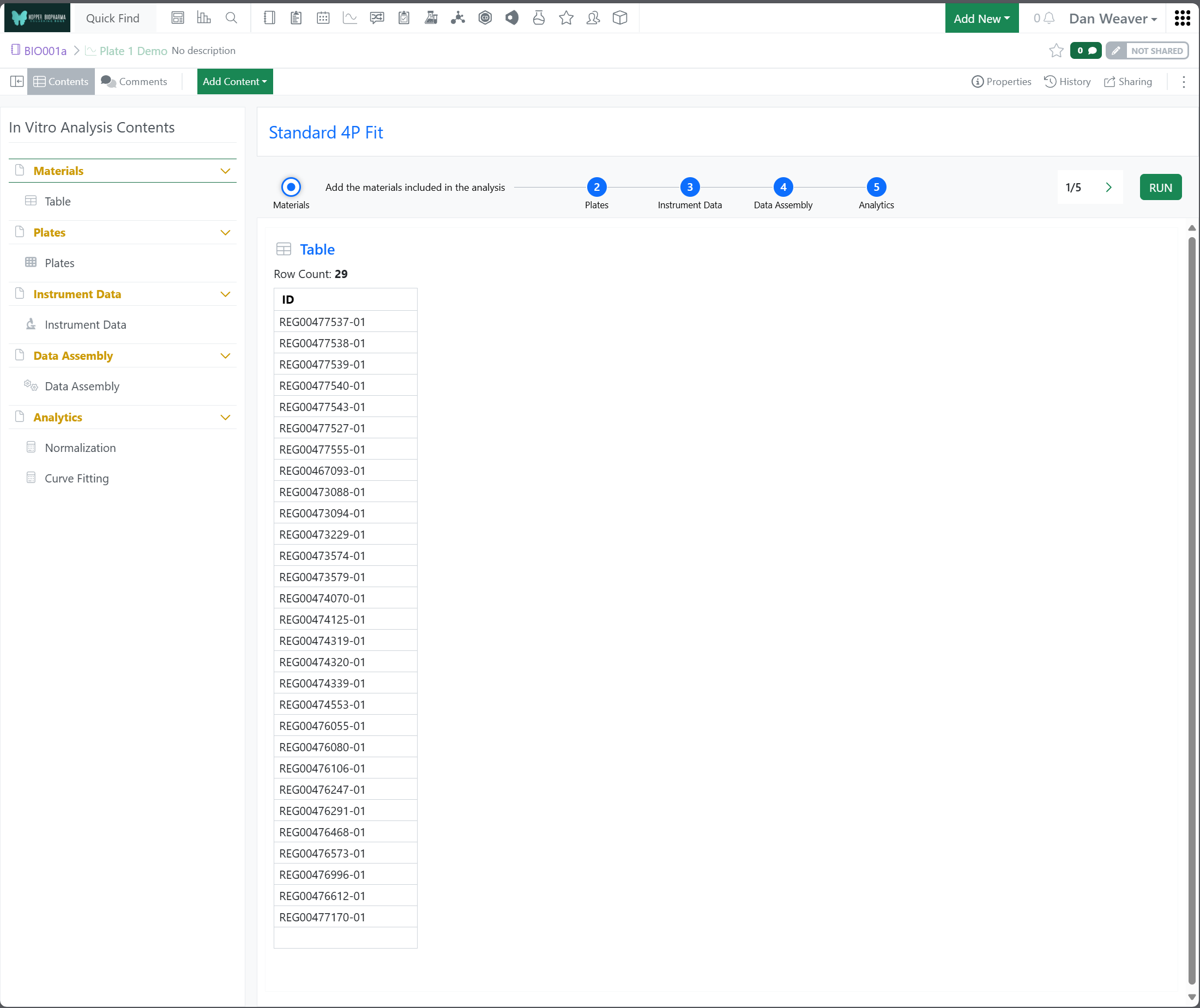Image resolution: width=1200 pixels, height=1008 pixels.
Task: Open the search magnifier icon
Action: [231, 19]
